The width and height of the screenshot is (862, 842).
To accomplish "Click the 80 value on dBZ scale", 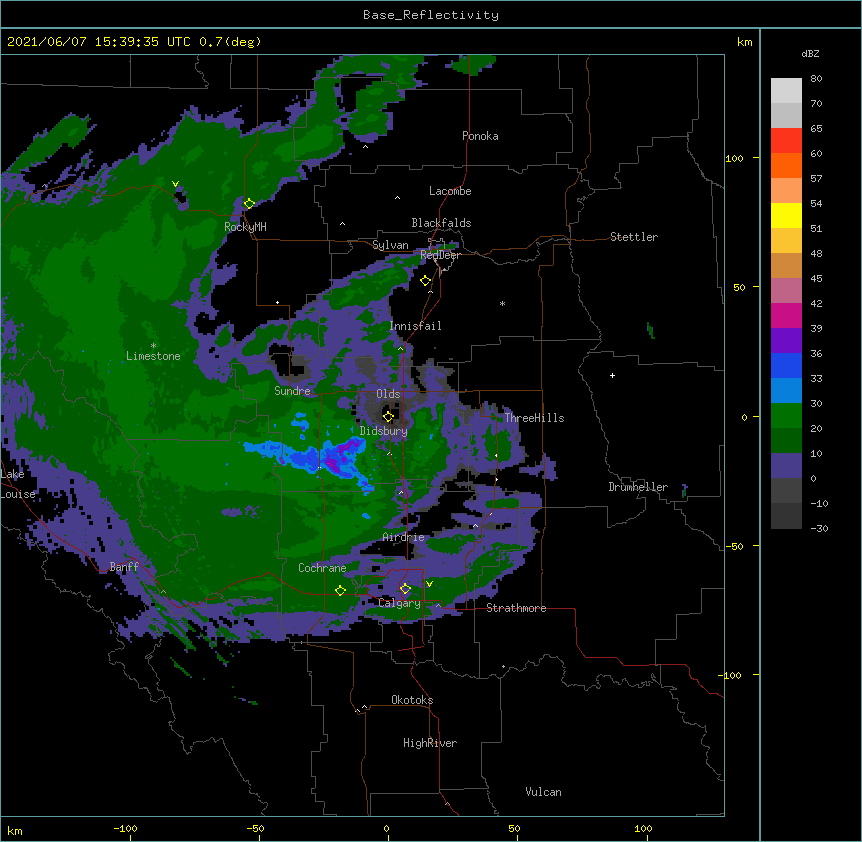I will coord(816,79).
